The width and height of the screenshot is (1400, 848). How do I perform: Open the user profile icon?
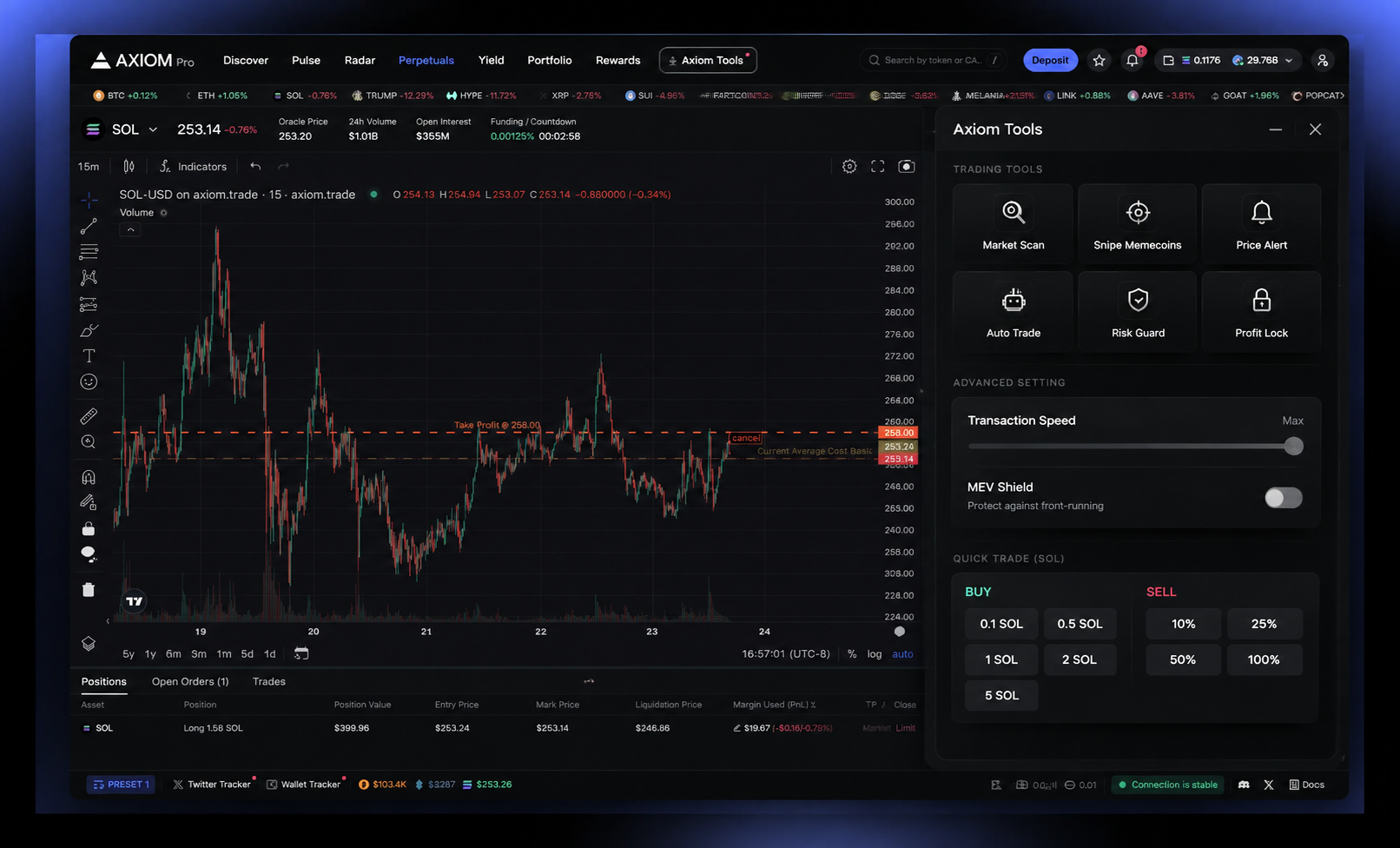click(x=1323, y=60)
